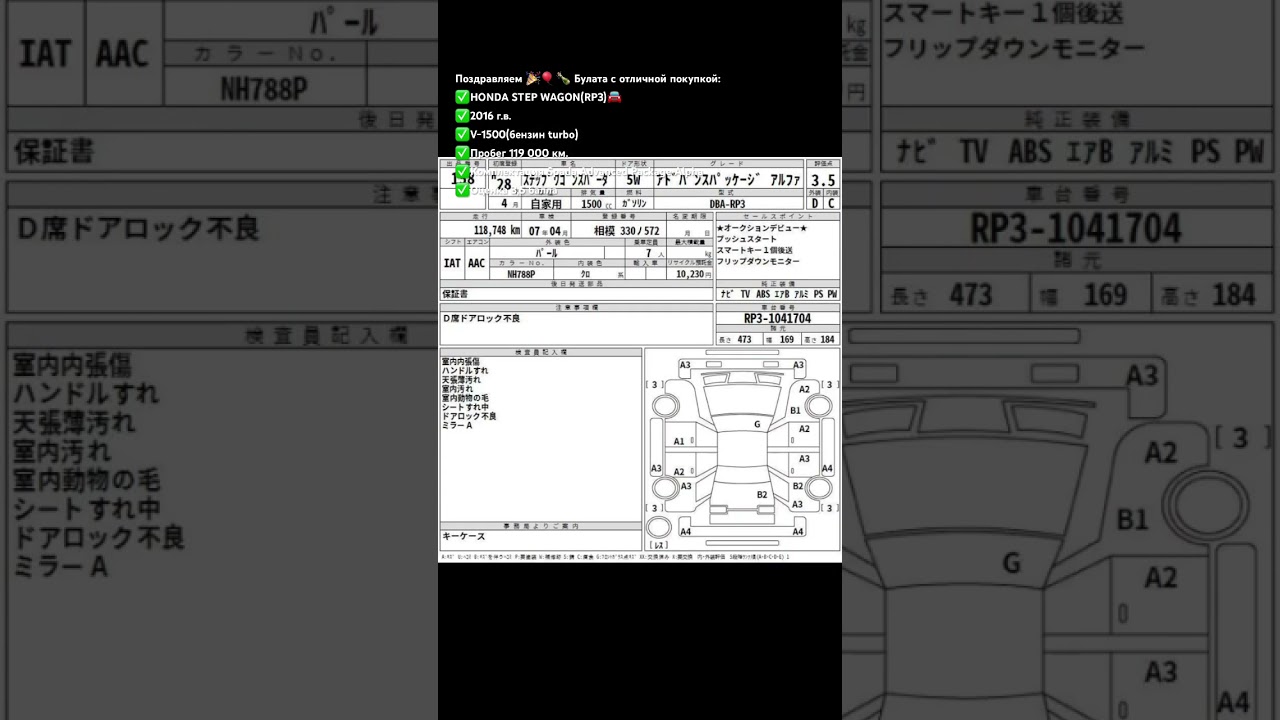The height and width of the screenshot is (720, 1280).
Task: Click the green checkmark beside Пробег 119 000 км.
Action: tap(462, 153)
